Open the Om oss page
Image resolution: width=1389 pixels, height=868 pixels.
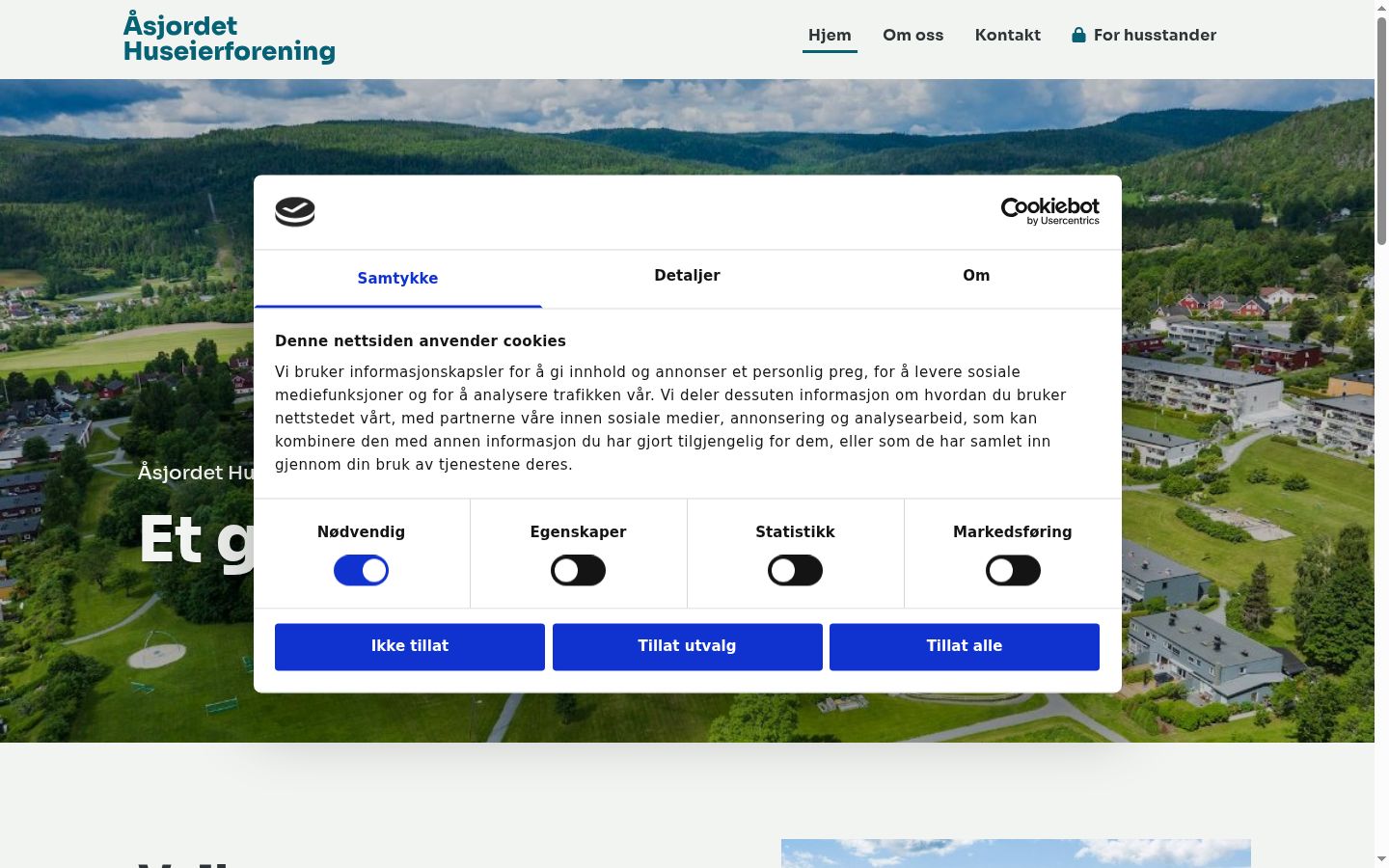pos(912,35)
